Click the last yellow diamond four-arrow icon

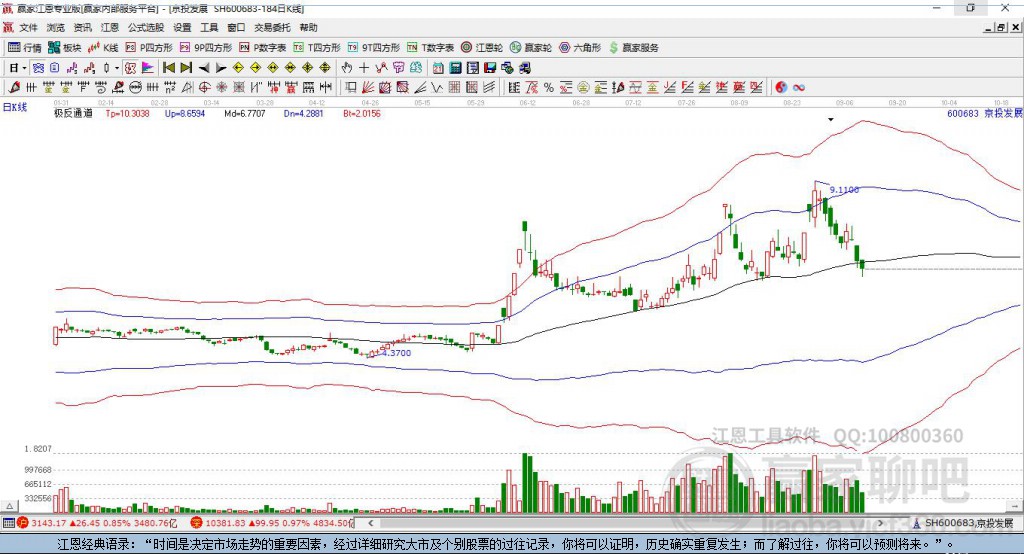coord(325,68)
